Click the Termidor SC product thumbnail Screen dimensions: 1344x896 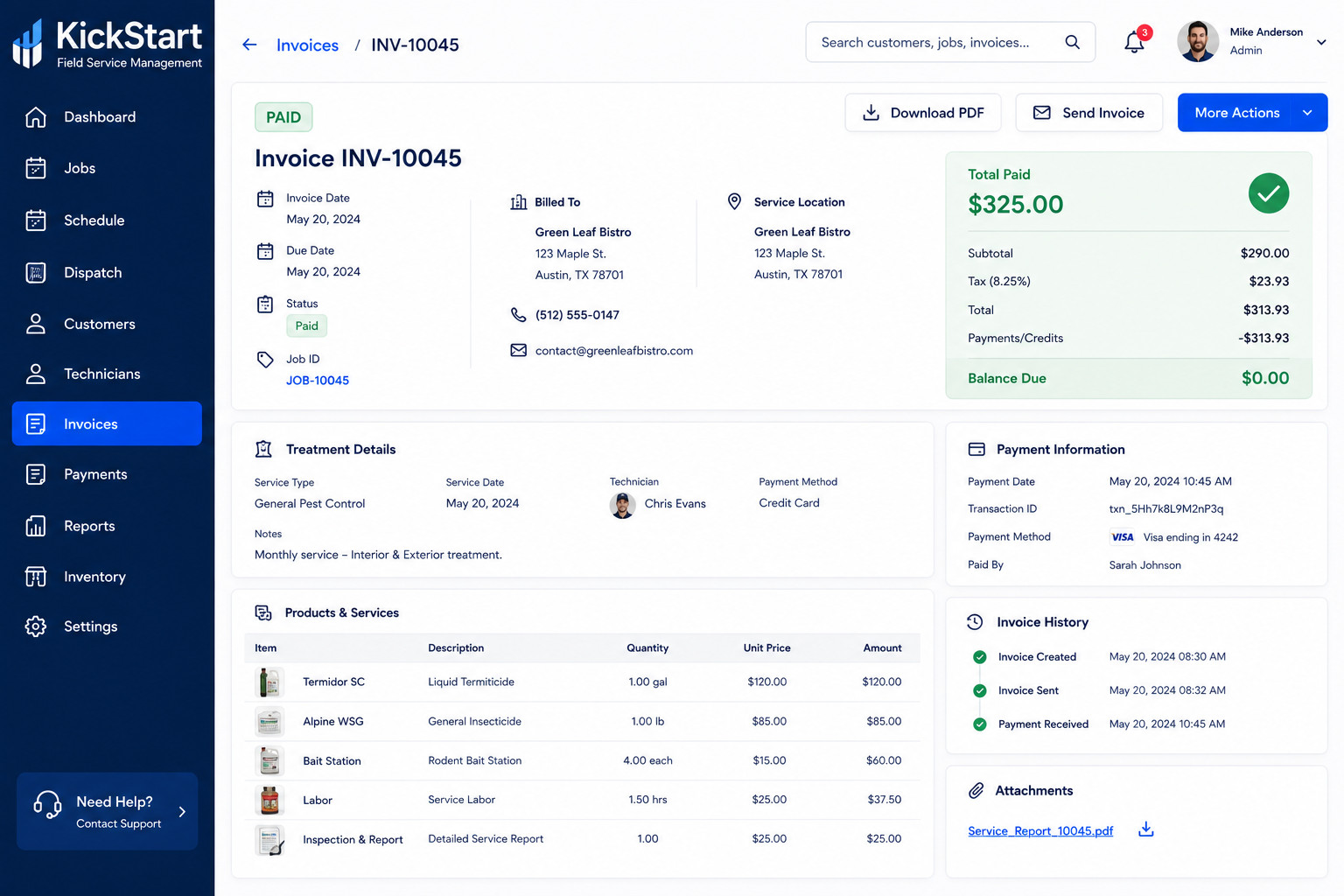pos(269,682)
